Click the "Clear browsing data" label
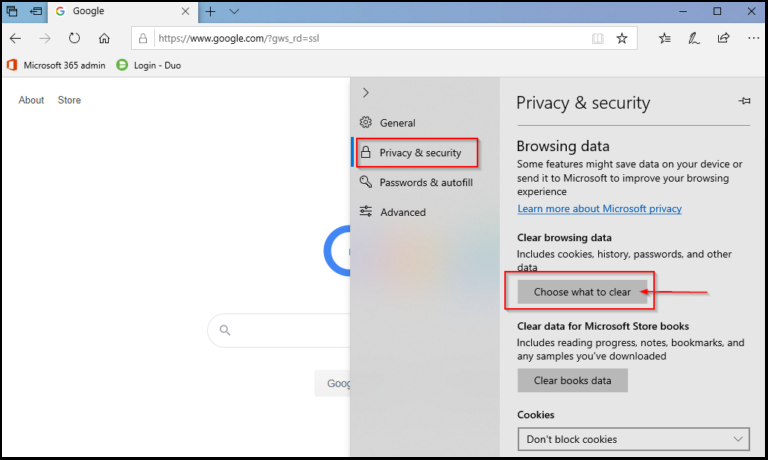Image resolution: width=768 pixels, height=460 pixels. 564,238
